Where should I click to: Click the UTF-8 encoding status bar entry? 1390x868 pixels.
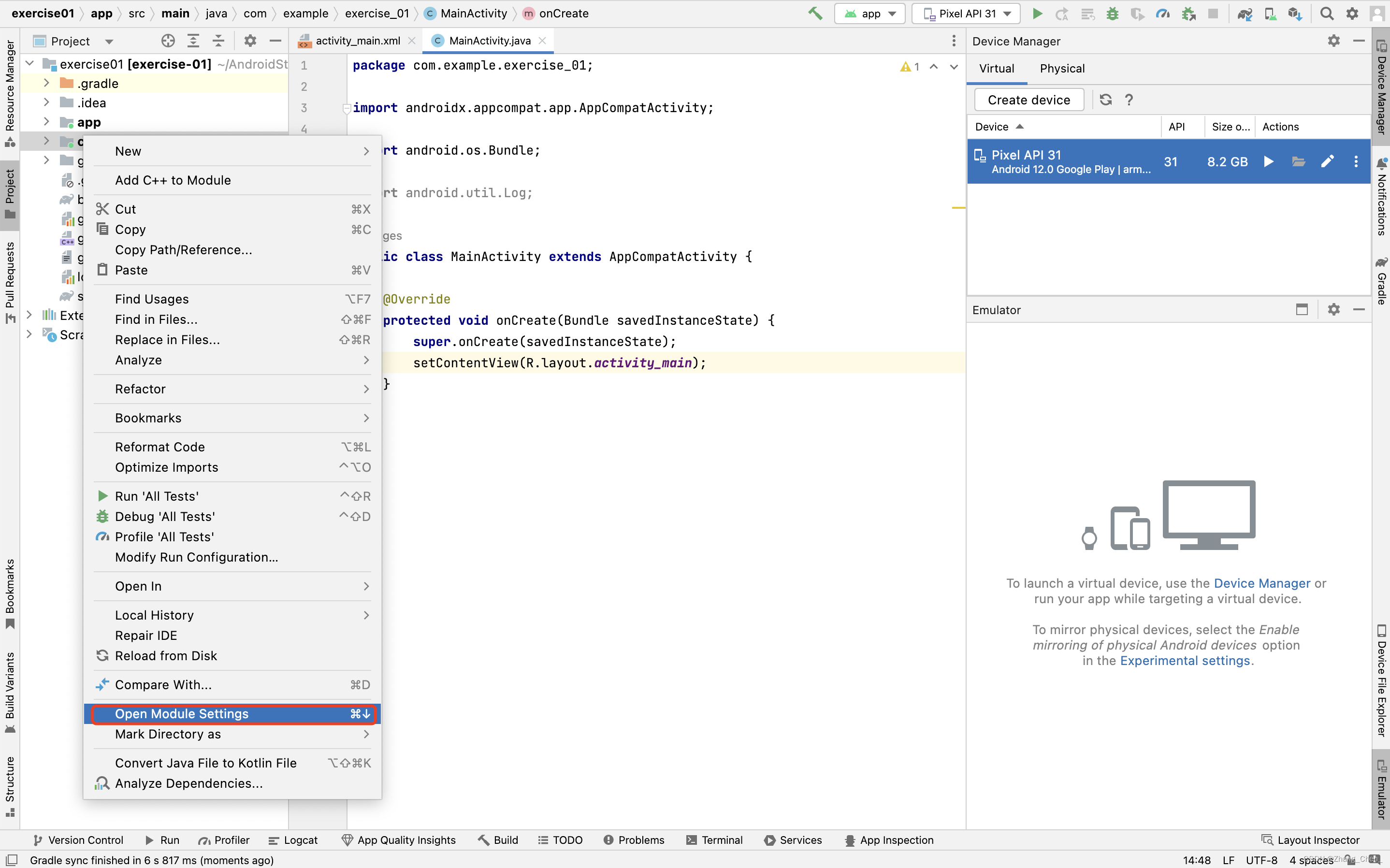coord(1261,860)
